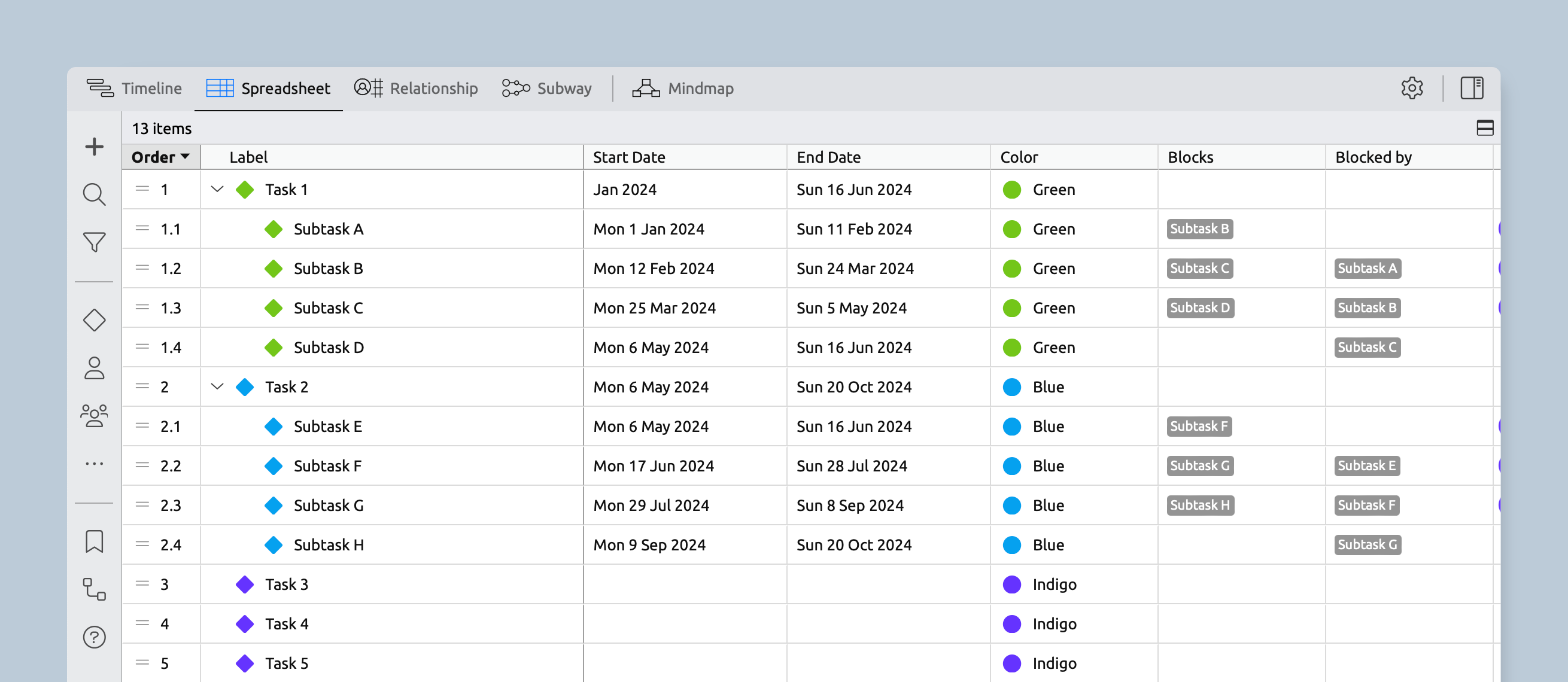This screenshot has width=1568, height=682.
Task: Click the End Date column header
Action: coord(888,157)
